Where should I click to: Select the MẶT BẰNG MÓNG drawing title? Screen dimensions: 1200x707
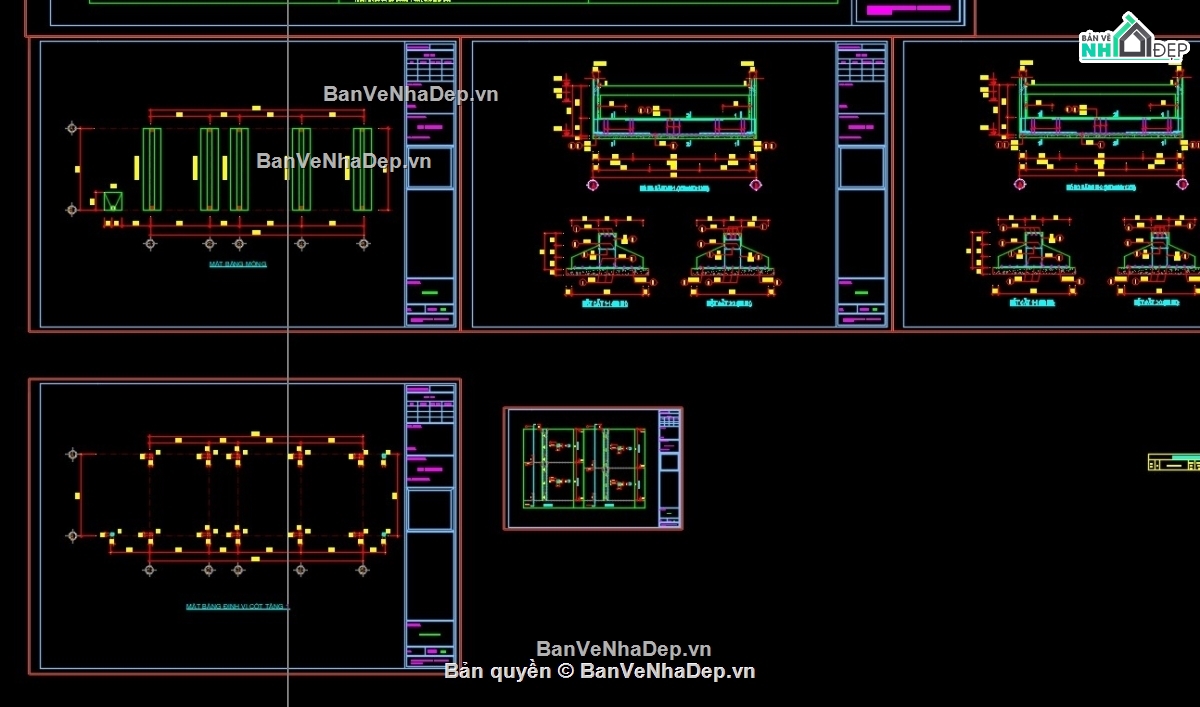[x=238, y=264]
